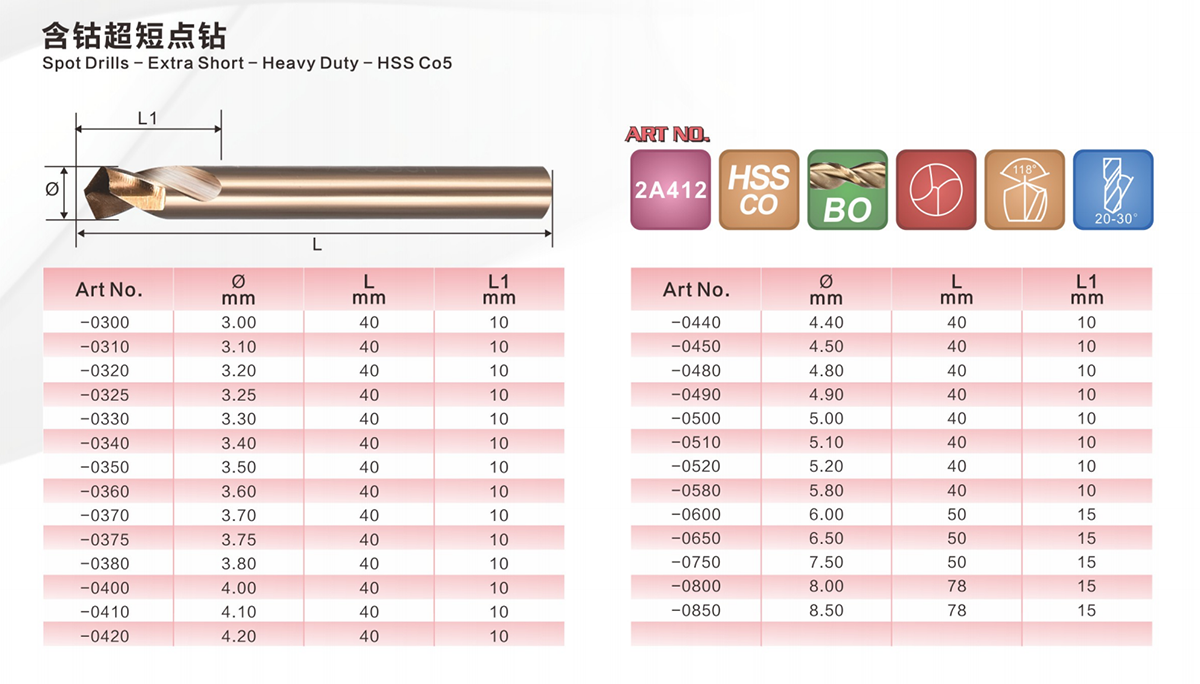Click the length 78 in the -0850 row

[957, 610]
